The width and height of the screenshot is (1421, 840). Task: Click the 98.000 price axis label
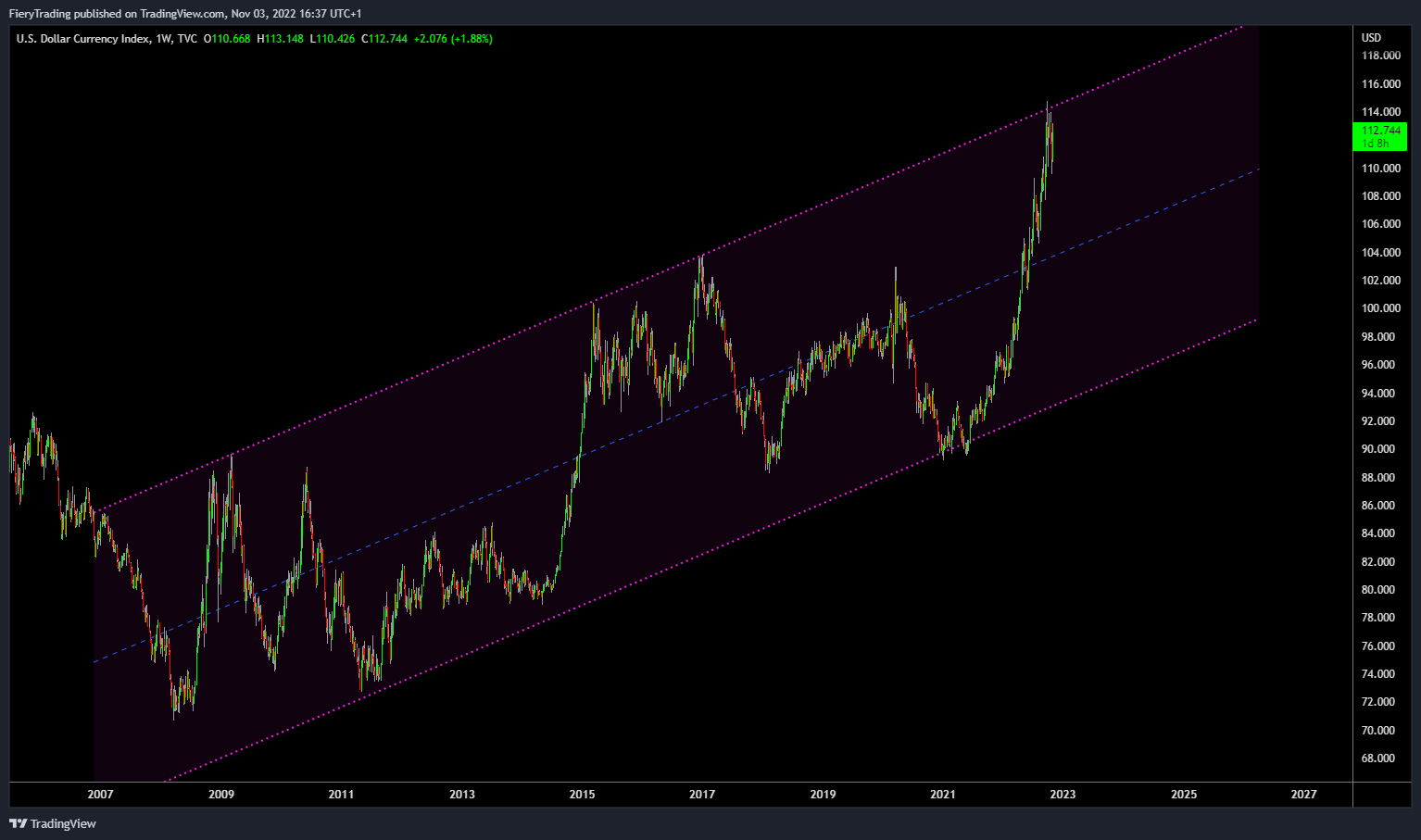[1380, 337]
